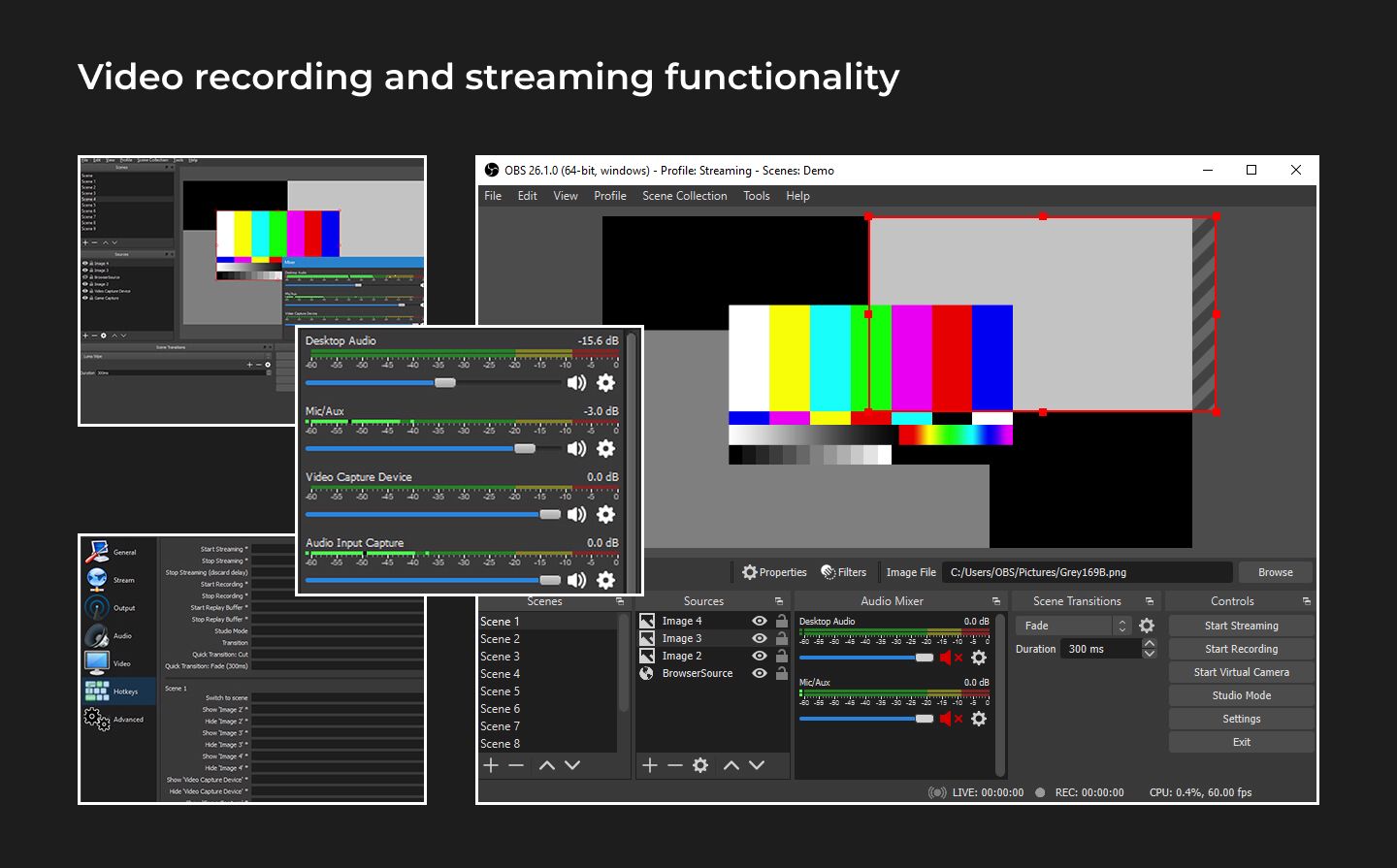Browse for image file

(1276, 572)
